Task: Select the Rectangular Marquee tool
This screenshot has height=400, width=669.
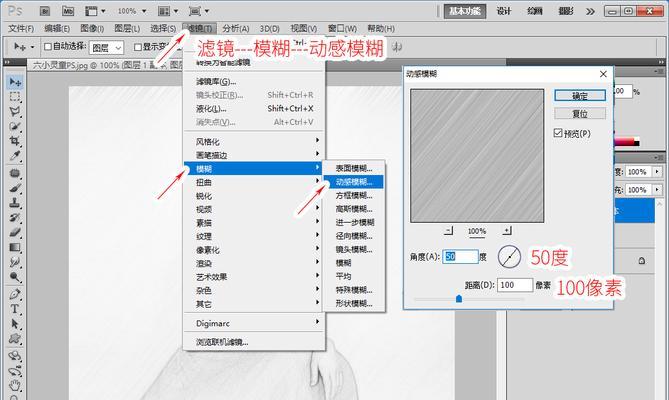Action: point(15,97)
